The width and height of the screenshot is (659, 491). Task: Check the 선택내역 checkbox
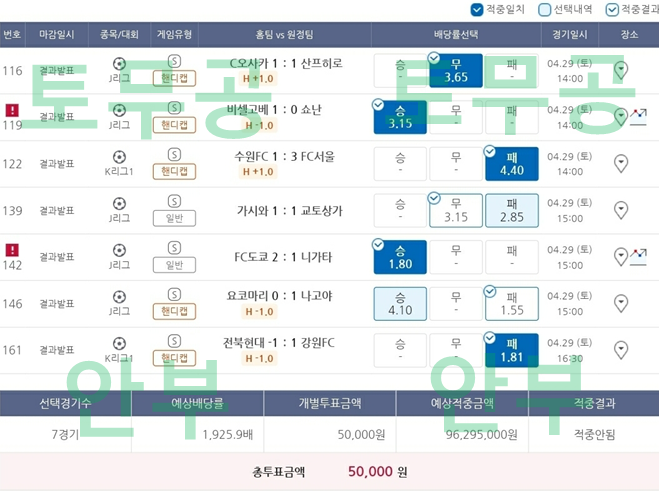pos(545,10)
